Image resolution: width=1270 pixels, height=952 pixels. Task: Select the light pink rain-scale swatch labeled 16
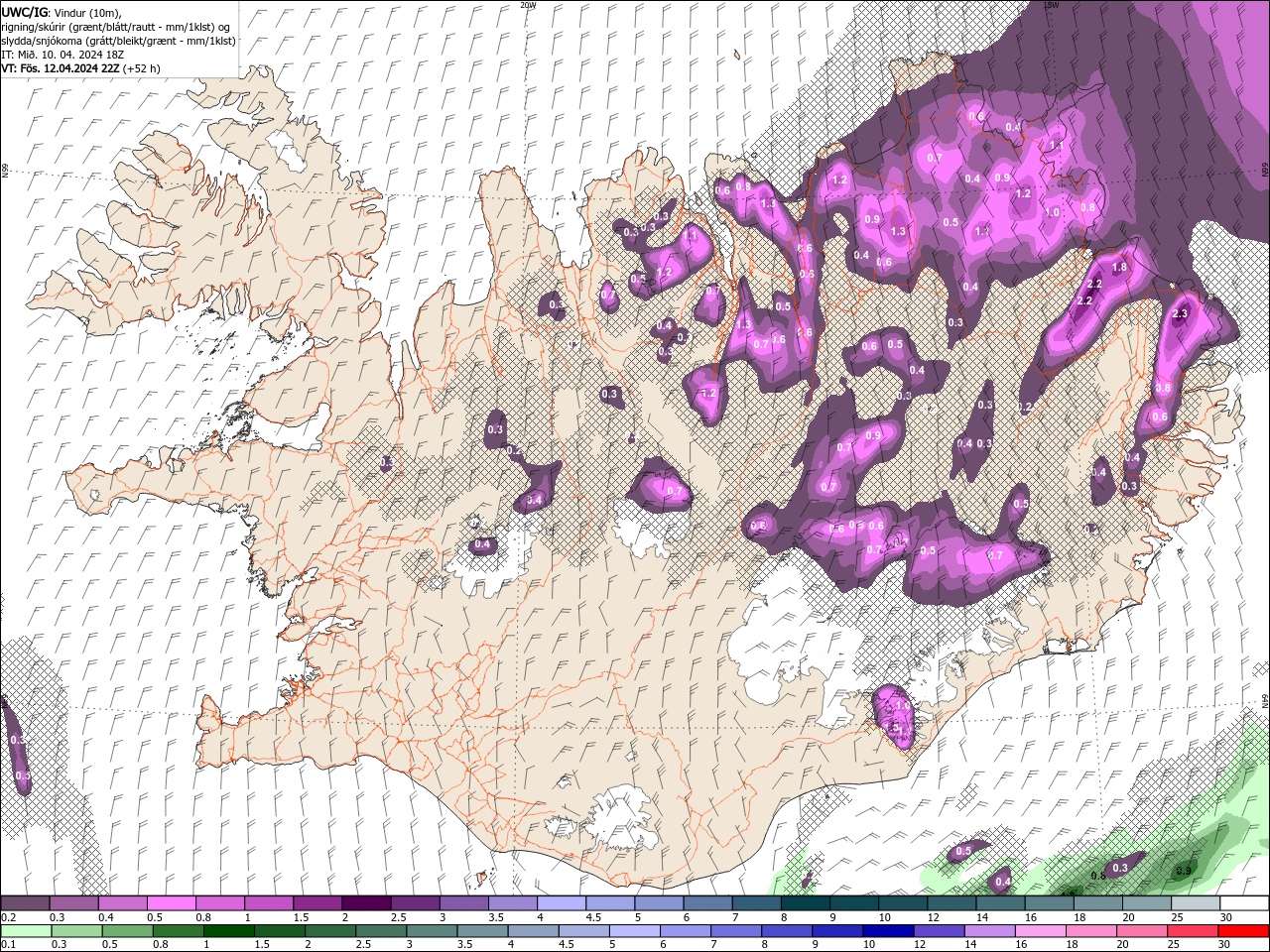point(1040,931)
